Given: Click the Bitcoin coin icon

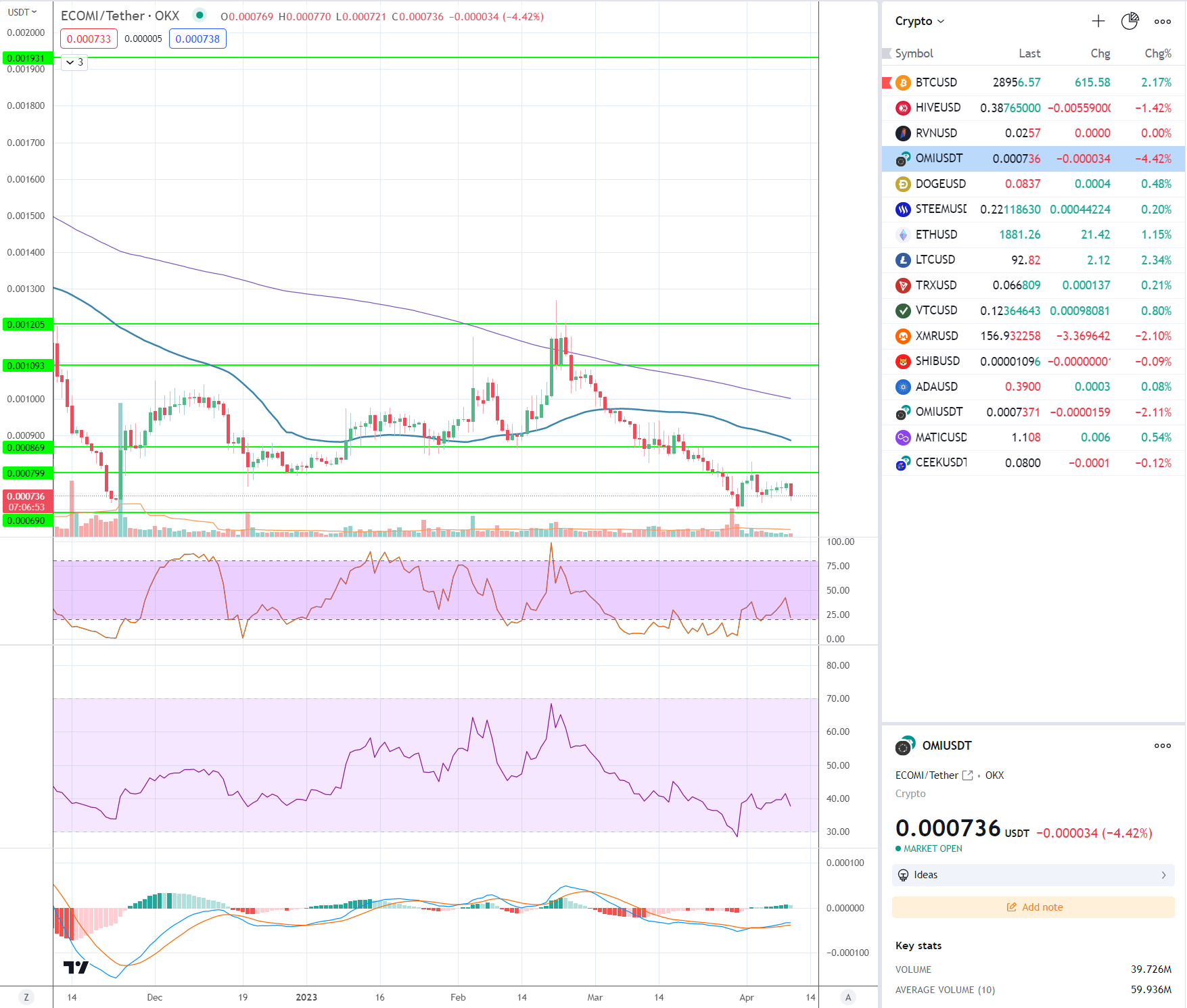Looking at the screenshot, I should point(903,82).
